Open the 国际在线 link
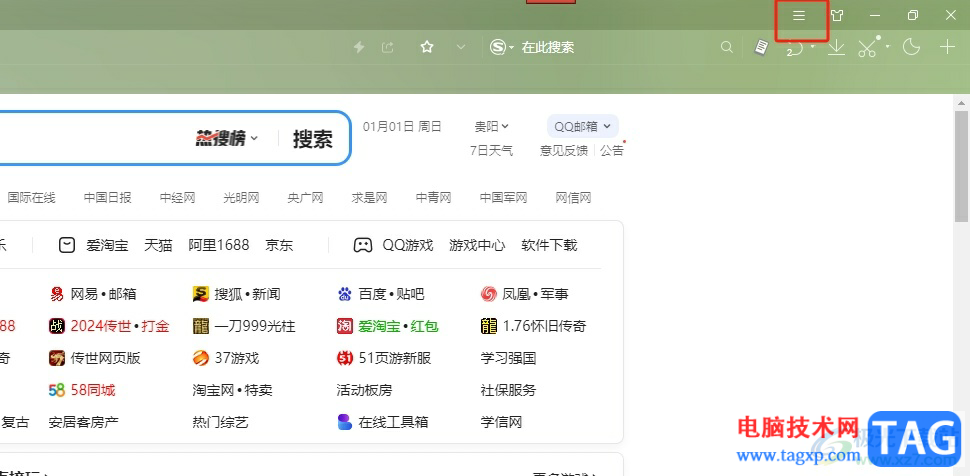Image resolution: width=970 pixels, height=476 pixels. pyautogui.click(x=32, y=198)
